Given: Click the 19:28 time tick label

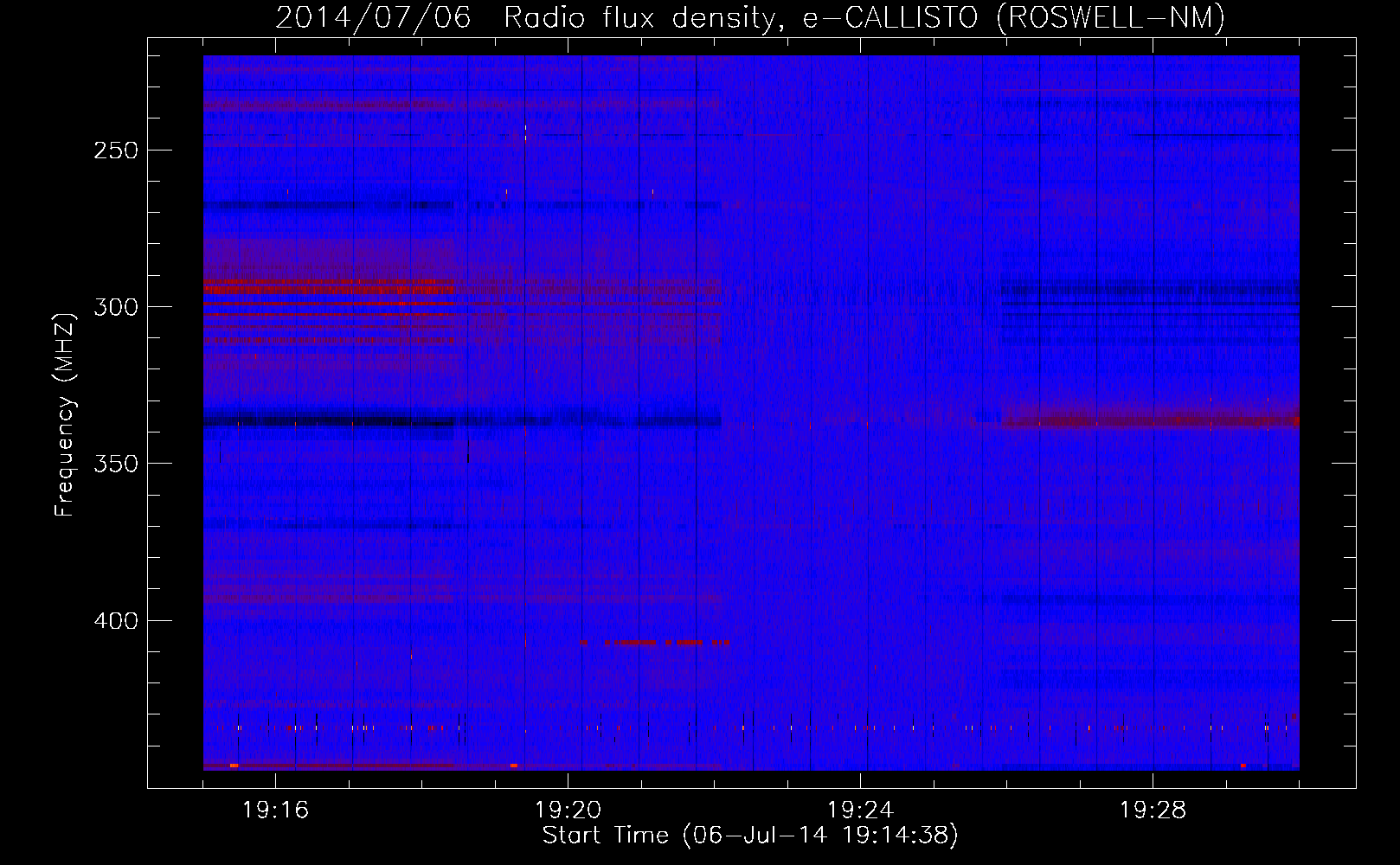Looking at the screenshot, I should point(1153,811).
